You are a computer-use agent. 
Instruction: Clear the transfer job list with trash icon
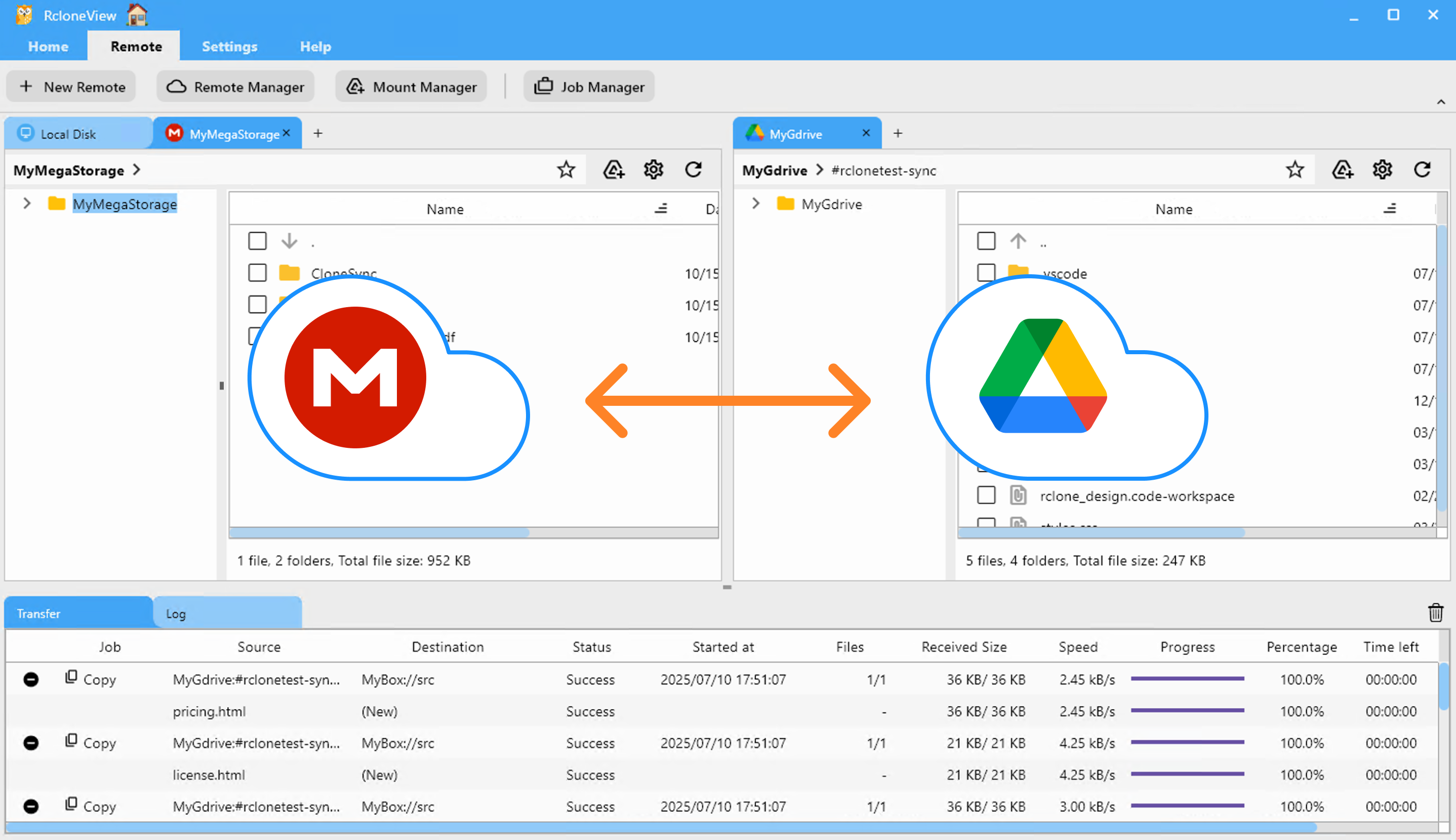[x=1436, y=613]
